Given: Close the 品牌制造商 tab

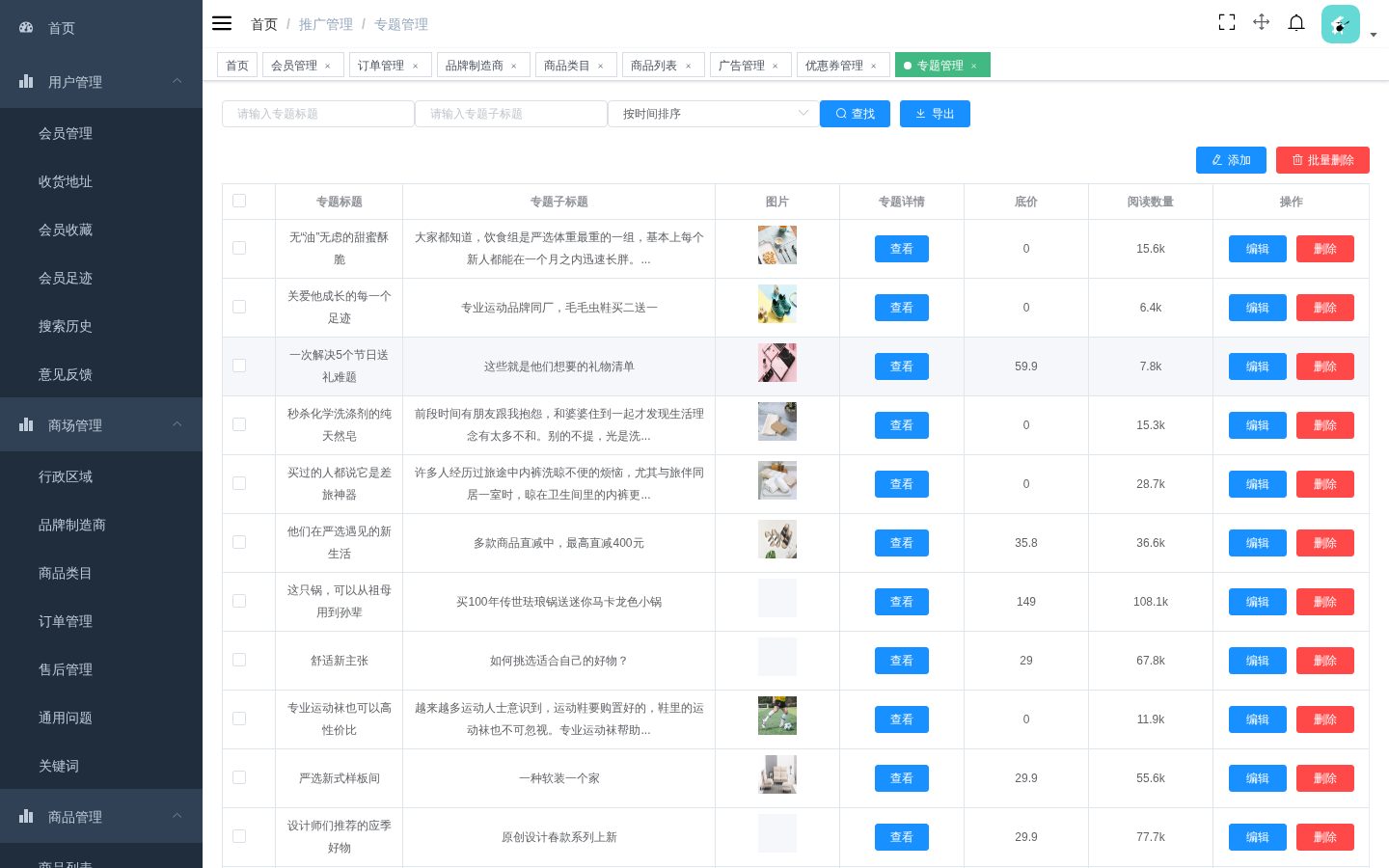Looking at the screenshot, I should pyautogui.click(x=514, y=66).
